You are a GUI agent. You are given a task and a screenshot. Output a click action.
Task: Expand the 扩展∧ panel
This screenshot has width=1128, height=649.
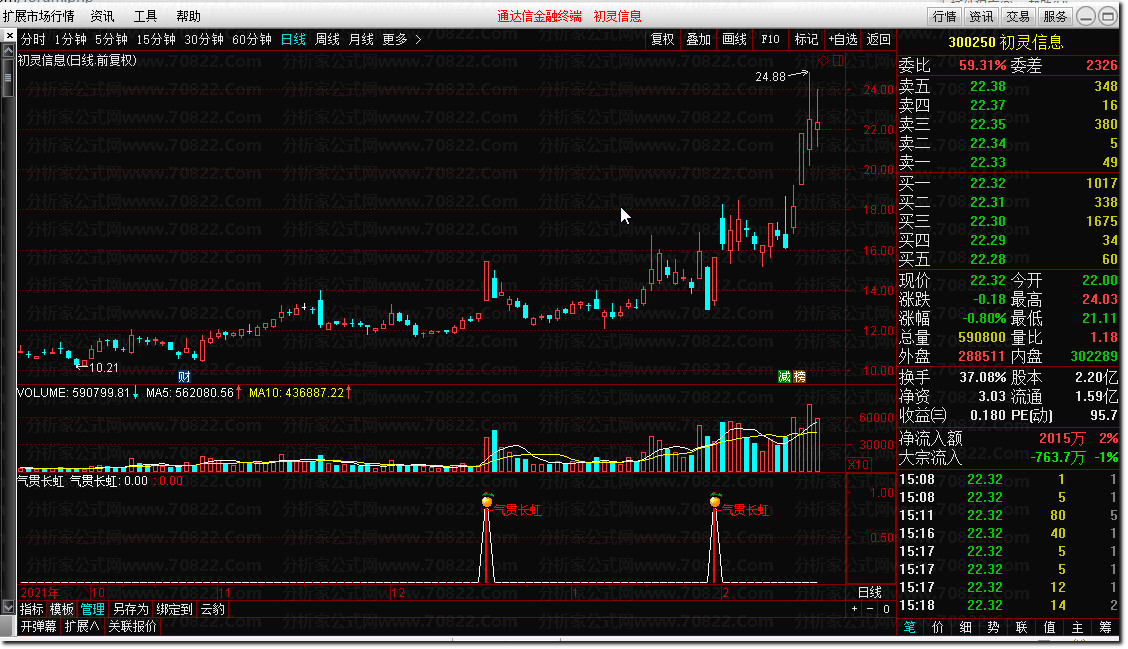pyautogui.click(x=82, y=627)
